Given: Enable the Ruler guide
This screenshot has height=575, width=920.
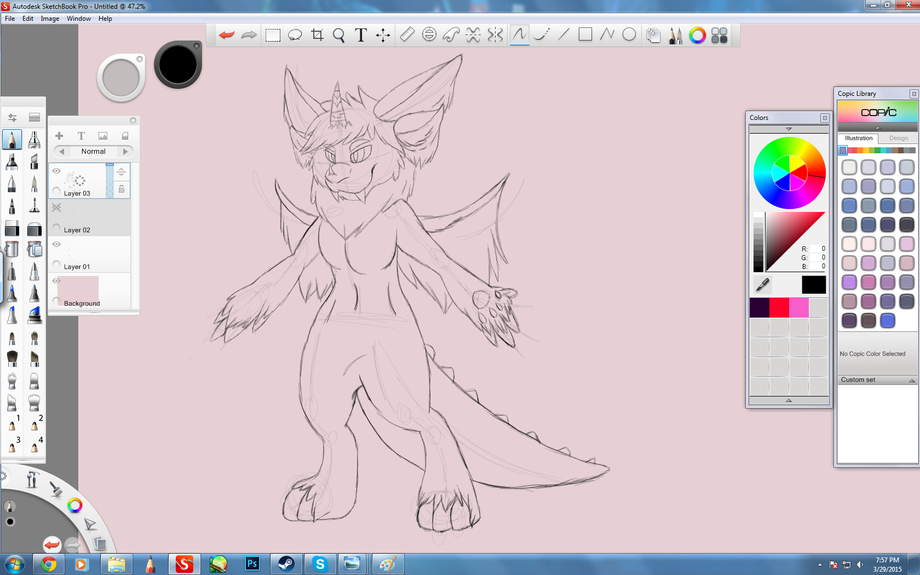Looking at the screenshot, I should click(x=407, y=35).
